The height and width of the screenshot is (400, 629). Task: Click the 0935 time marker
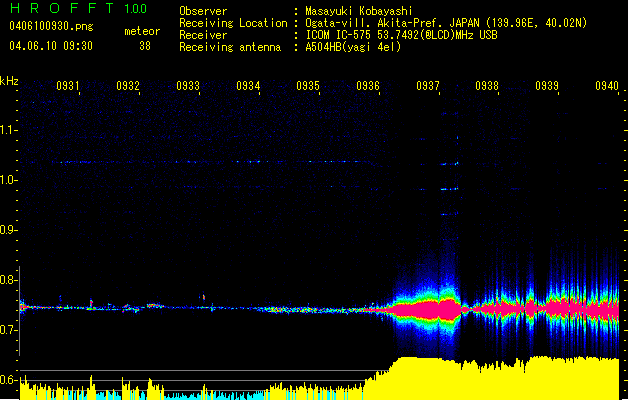tap(308, 86)
